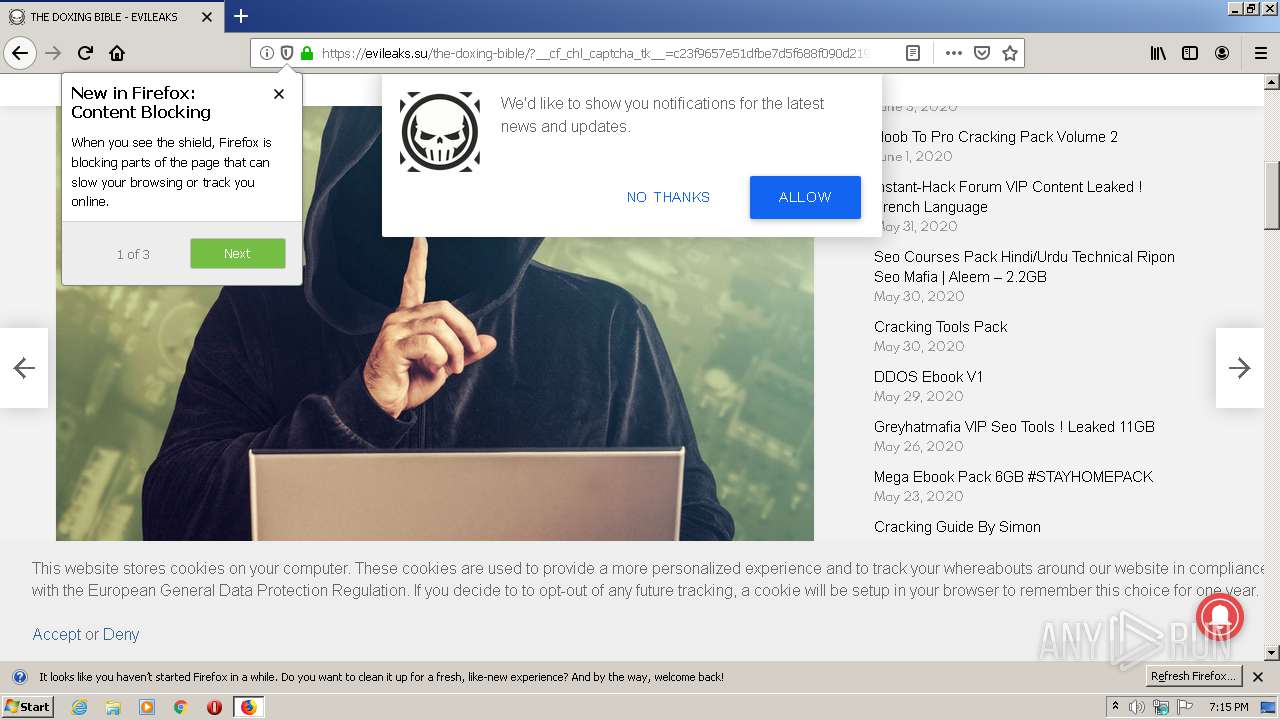Go back using the browser back arrow

(x=20, y=53)
